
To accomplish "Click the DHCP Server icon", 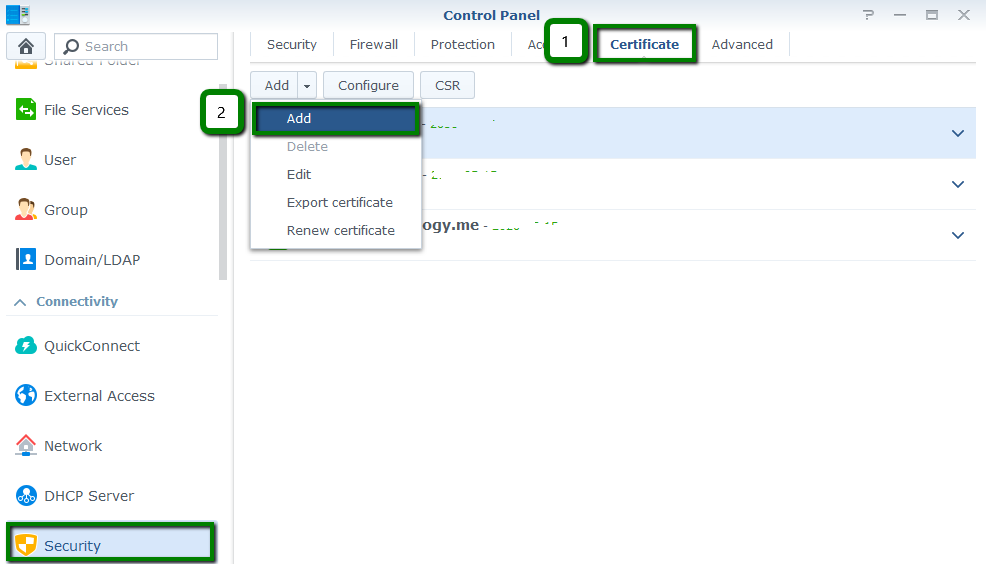I will pos(26,496).
